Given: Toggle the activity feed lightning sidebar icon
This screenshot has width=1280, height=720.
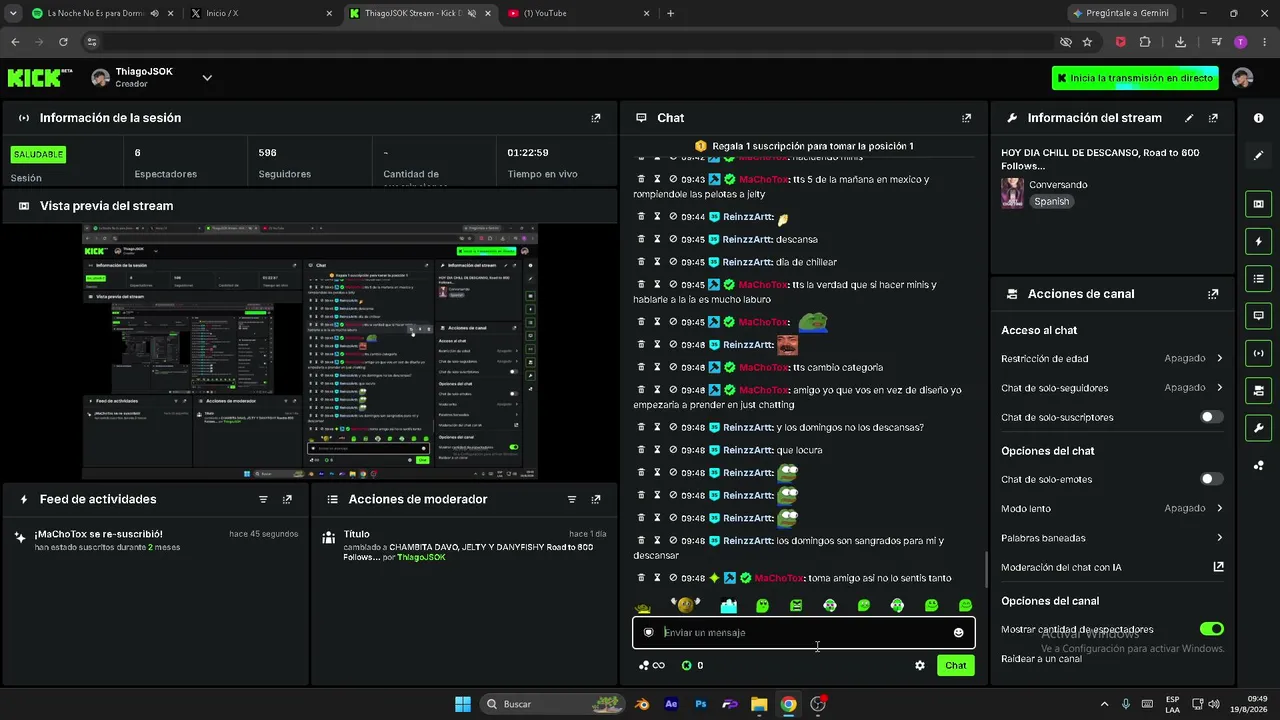Looking at the screenshot, I should tap(1258, 241).
